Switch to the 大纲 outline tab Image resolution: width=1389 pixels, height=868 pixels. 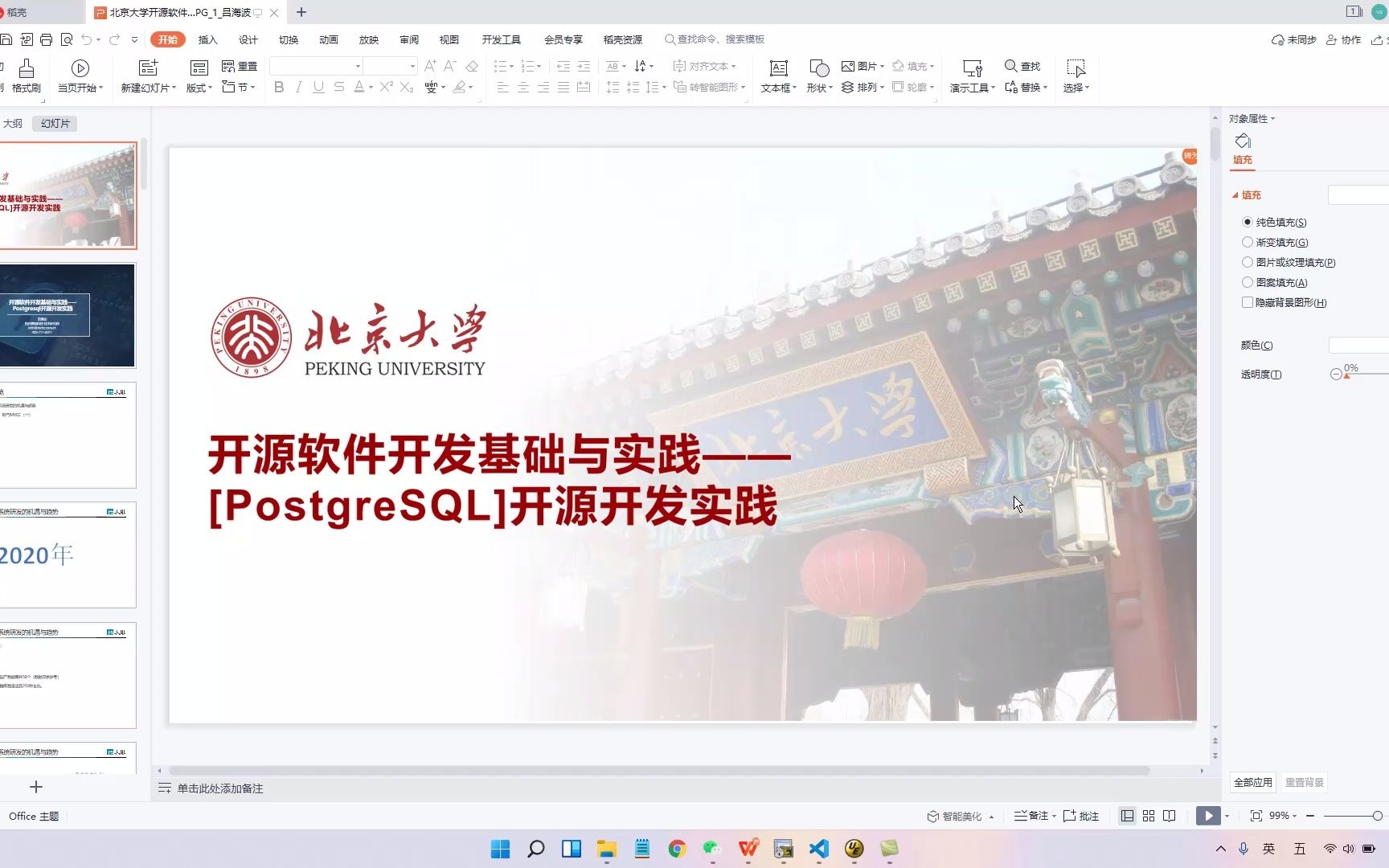pos(13,122)
